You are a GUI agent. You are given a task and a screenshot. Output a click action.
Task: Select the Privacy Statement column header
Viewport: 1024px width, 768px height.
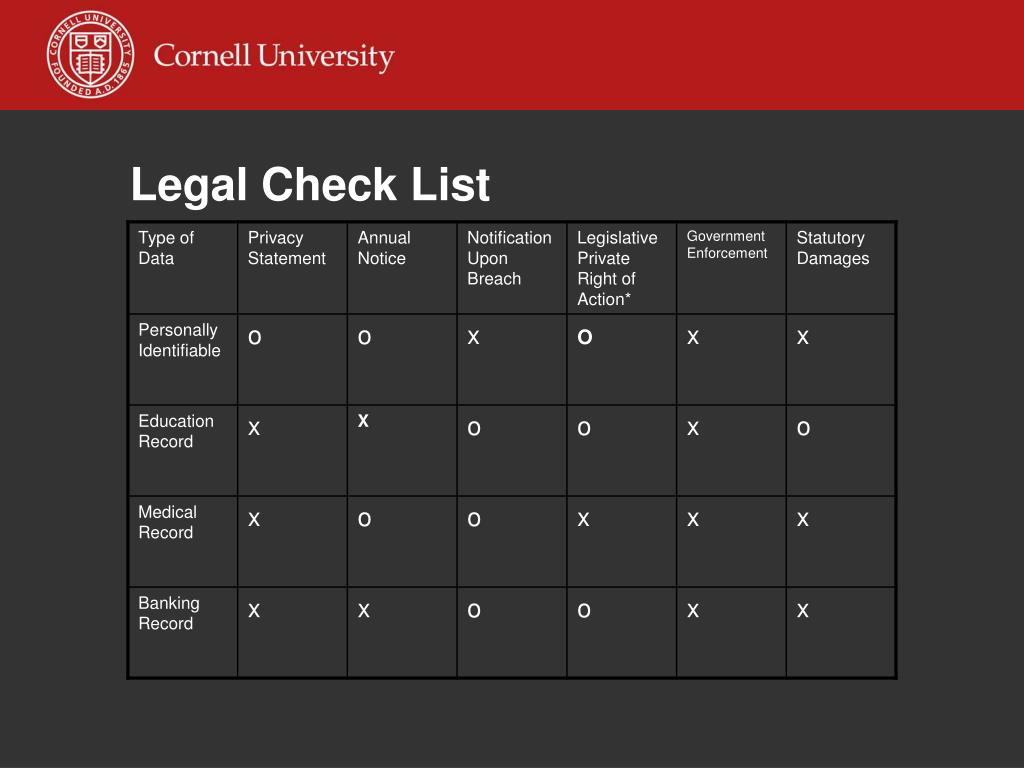tap(286, 248)
